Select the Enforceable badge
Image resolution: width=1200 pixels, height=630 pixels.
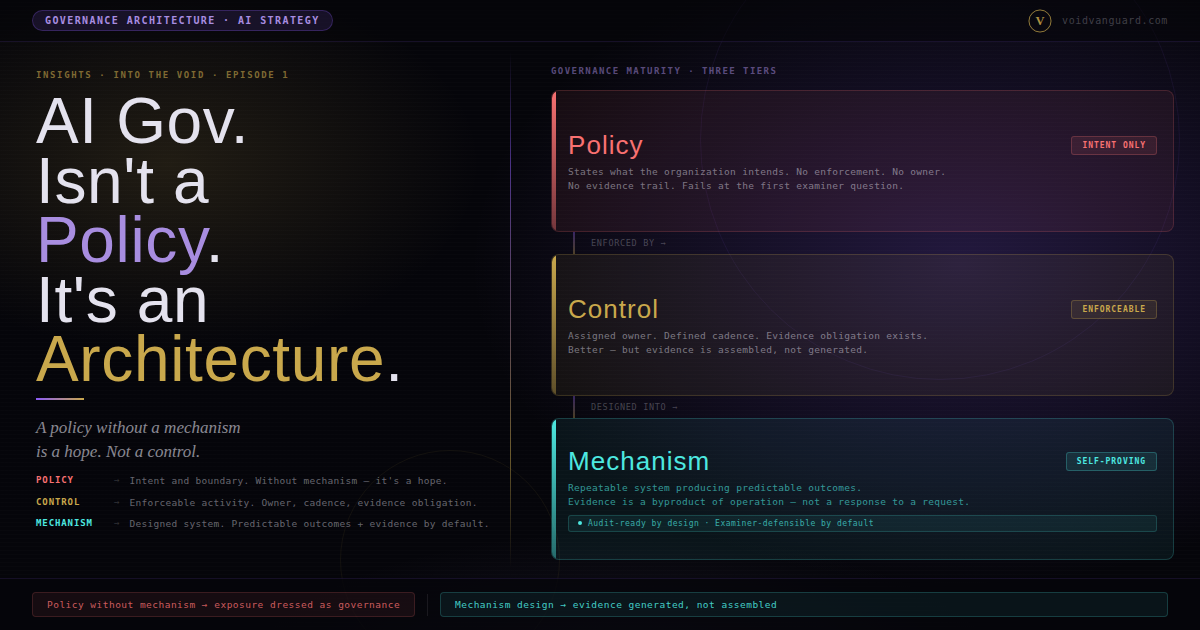1114,309
